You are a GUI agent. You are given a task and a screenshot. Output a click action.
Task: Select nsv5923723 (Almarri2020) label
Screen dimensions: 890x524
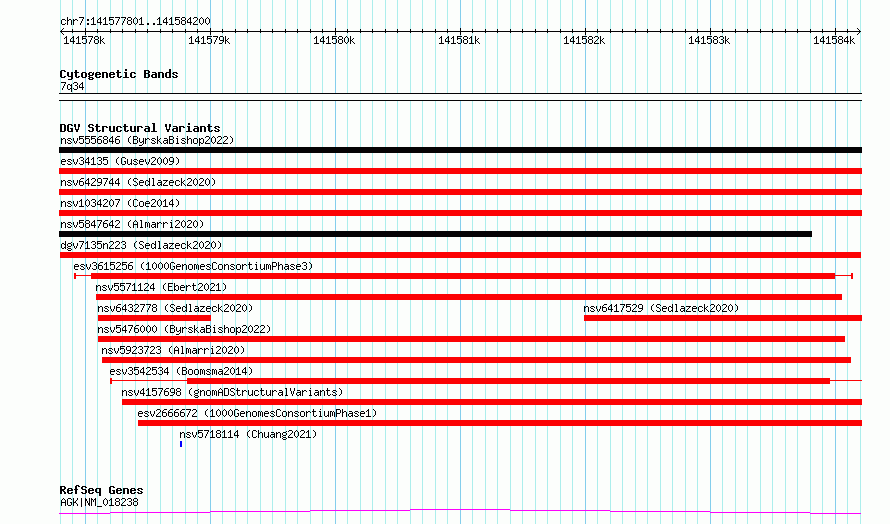pyautogui.click(x=173, y=350)
